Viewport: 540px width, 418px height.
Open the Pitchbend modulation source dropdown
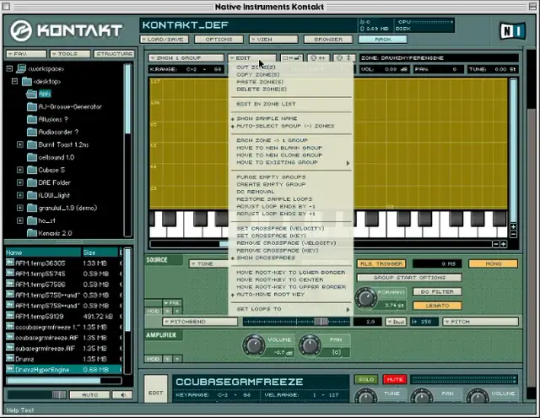(200, 322)
